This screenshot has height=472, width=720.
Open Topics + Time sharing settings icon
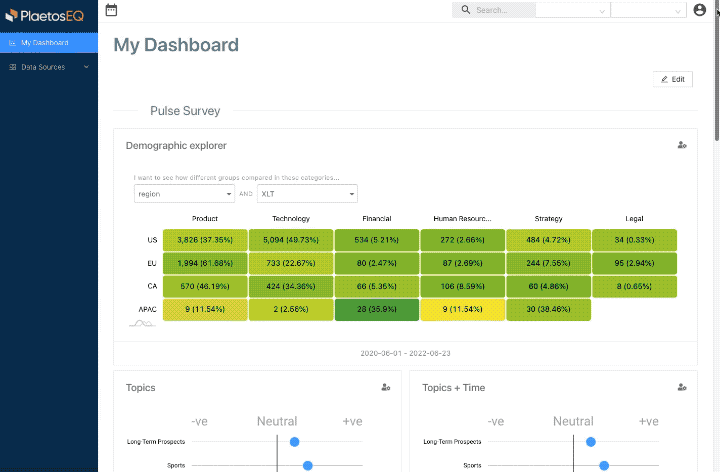pyautogui.click(x=682, y=388)
